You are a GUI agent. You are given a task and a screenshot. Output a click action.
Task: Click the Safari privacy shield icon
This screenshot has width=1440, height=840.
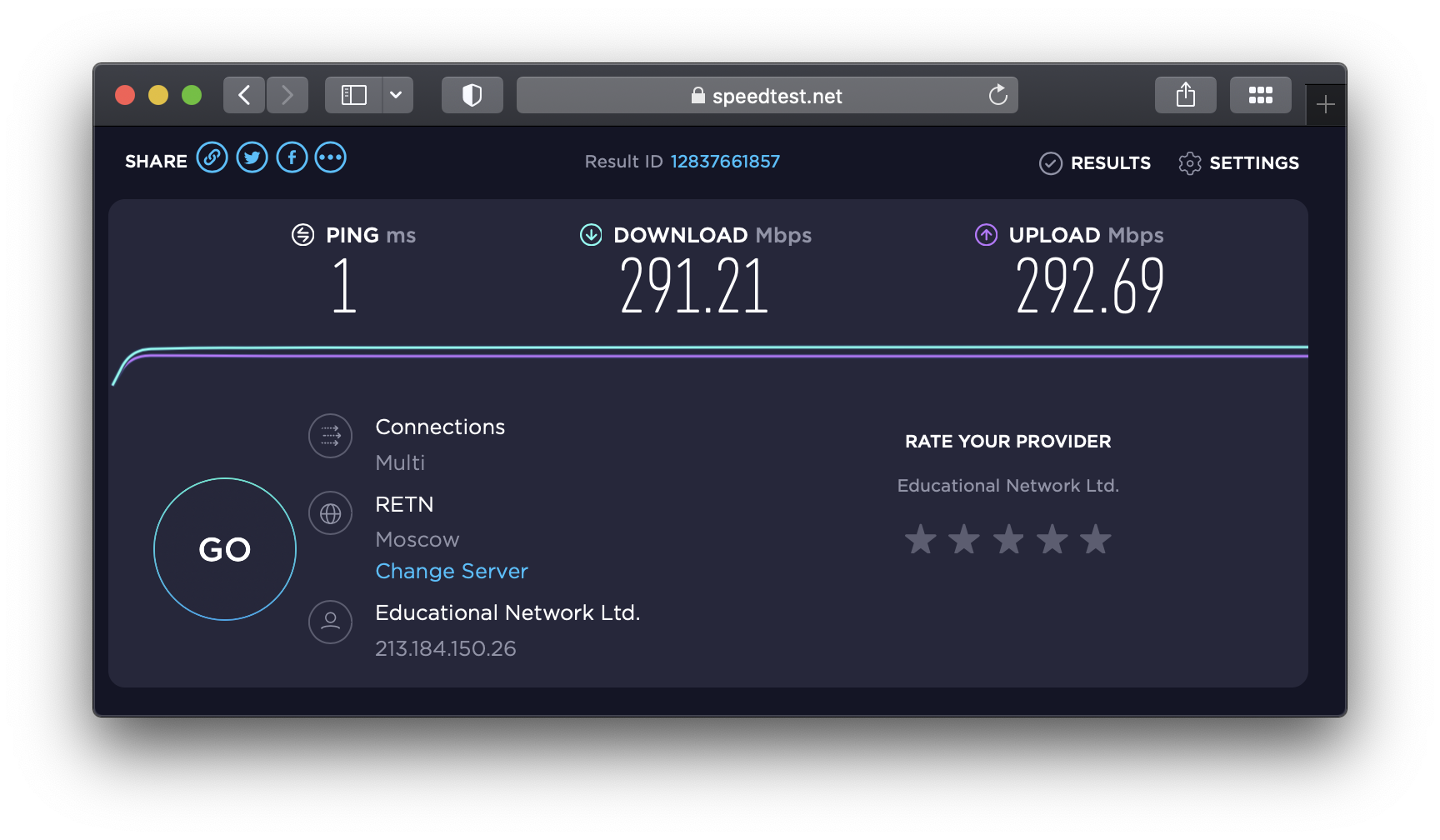point(472,95)
